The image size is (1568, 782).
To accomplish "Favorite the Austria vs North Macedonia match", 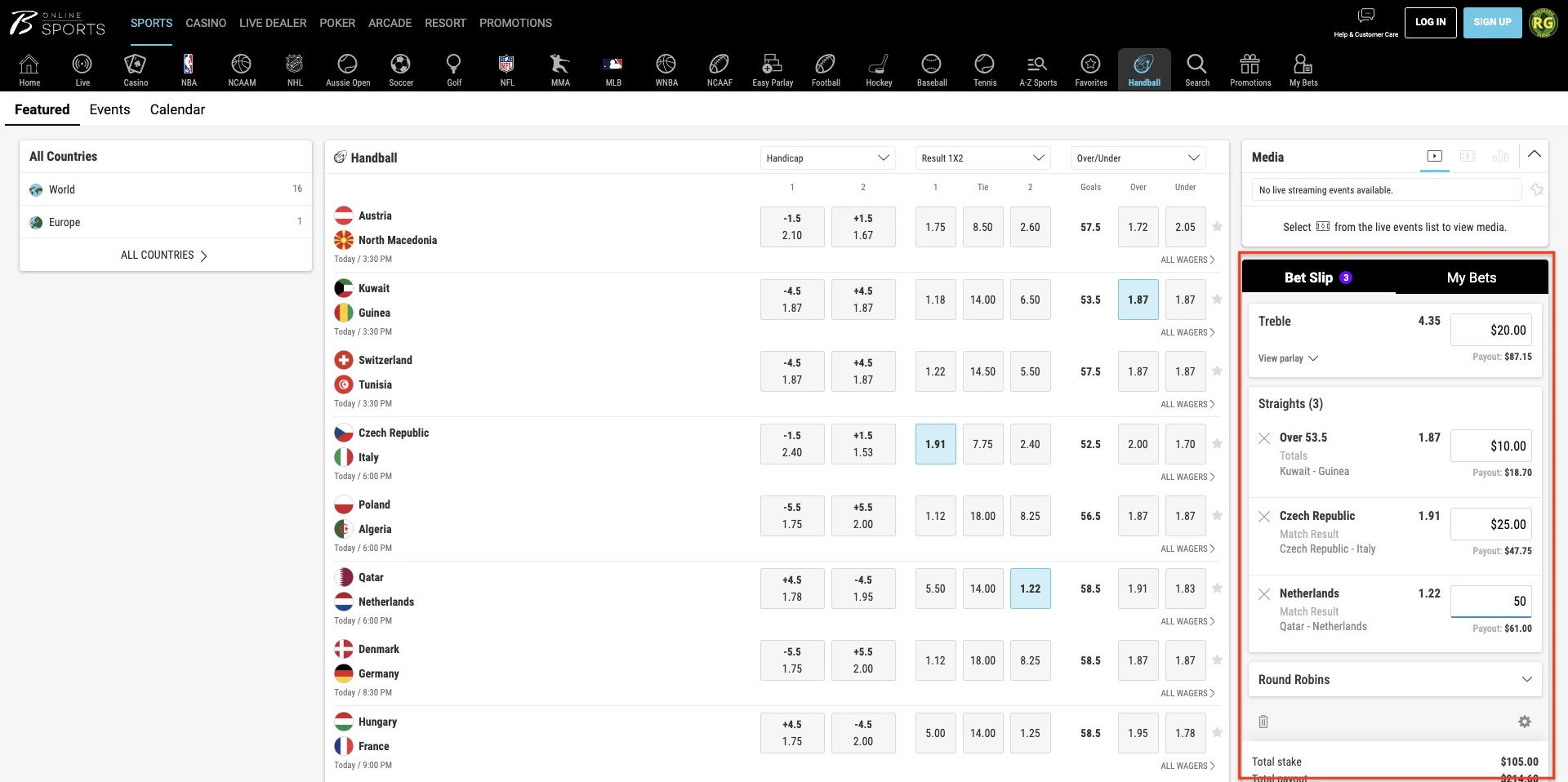I will click(1217, 227).
